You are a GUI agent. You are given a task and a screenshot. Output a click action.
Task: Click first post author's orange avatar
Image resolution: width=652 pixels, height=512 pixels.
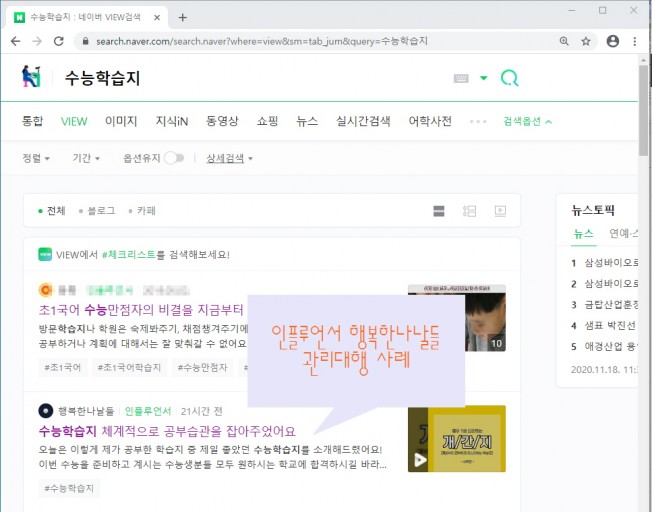tap(46, 290)
